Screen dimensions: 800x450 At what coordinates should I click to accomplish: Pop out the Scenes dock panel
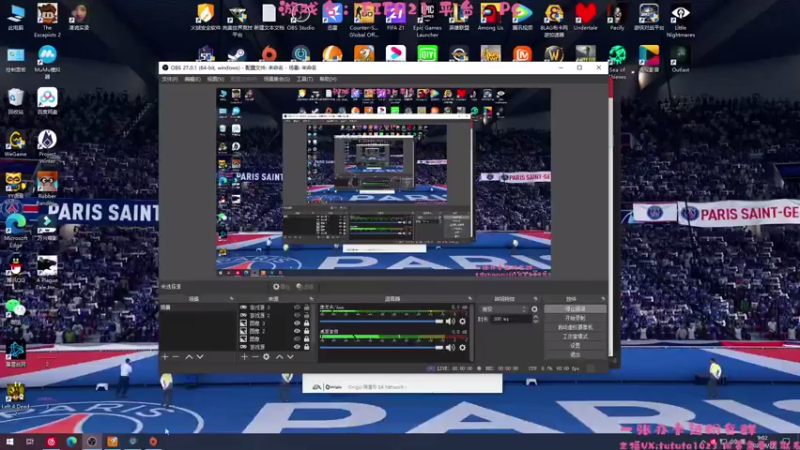pyautogui.click(x=231, y=299)
